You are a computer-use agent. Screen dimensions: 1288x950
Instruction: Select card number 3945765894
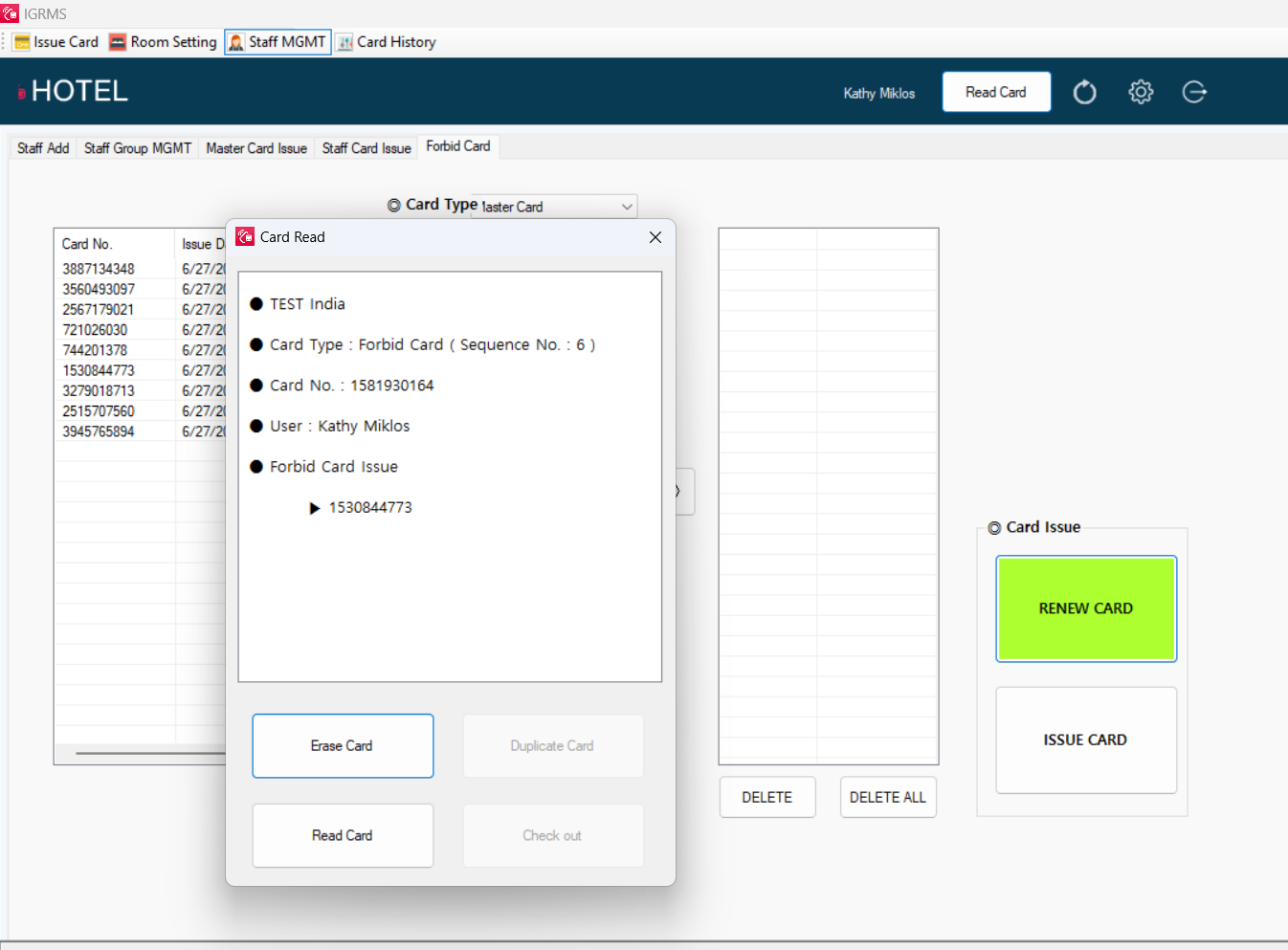coord(99,431)
